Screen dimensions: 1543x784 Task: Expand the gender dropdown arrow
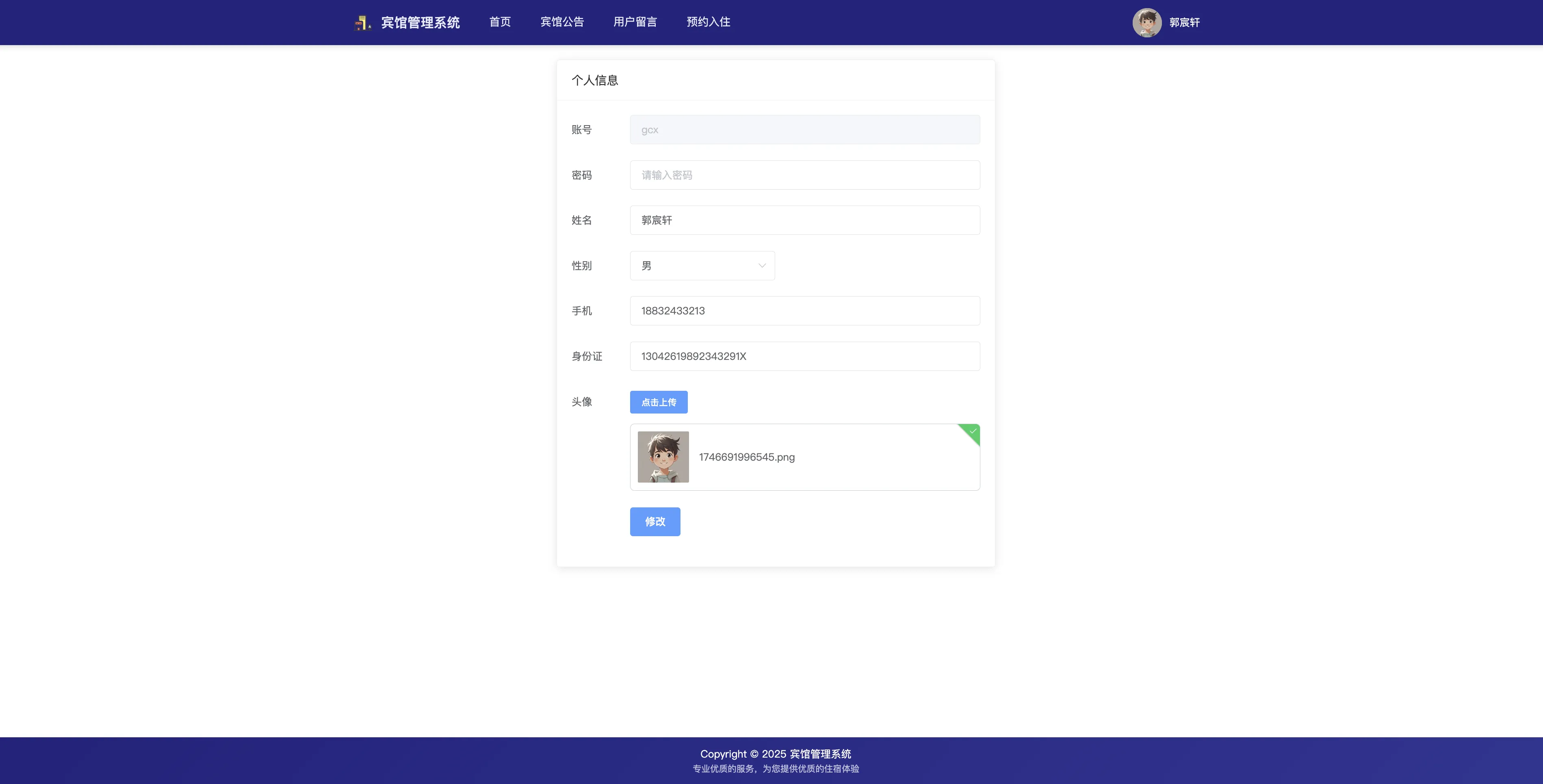(762, 266)
